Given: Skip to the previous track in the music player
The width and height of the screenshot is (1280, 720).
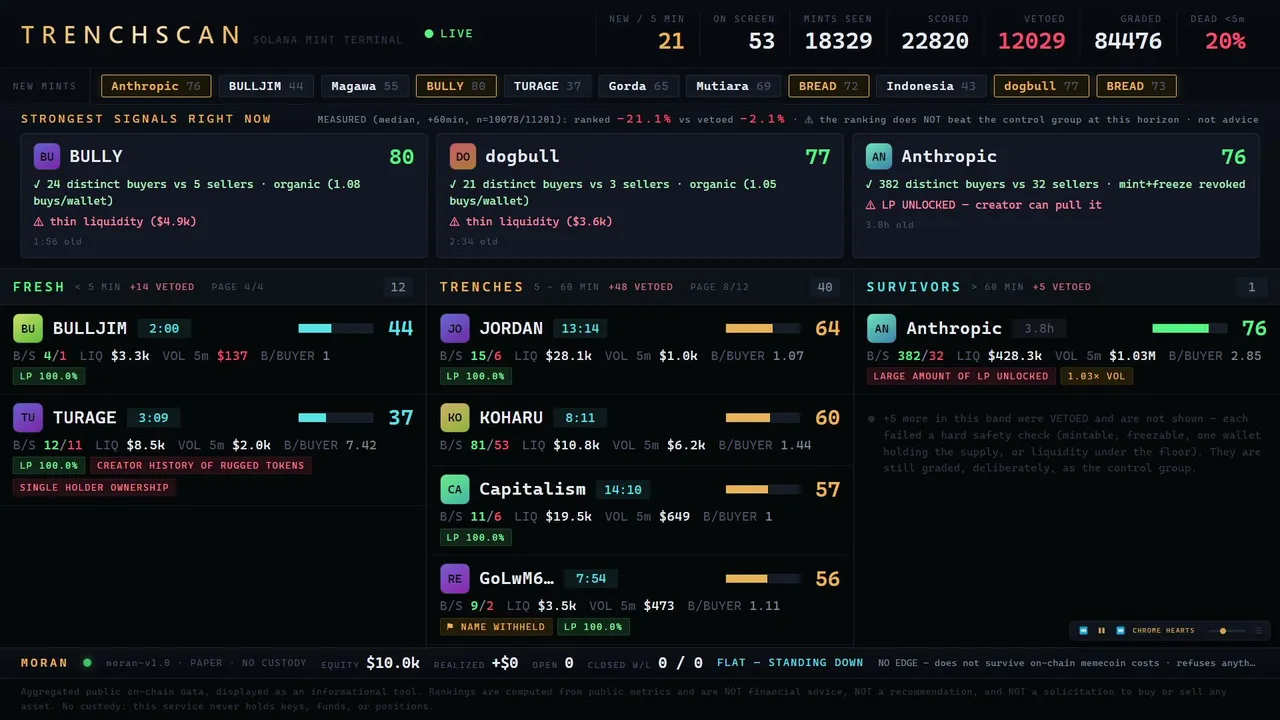Looking at the screenshot, I should tap(1083, 631).
